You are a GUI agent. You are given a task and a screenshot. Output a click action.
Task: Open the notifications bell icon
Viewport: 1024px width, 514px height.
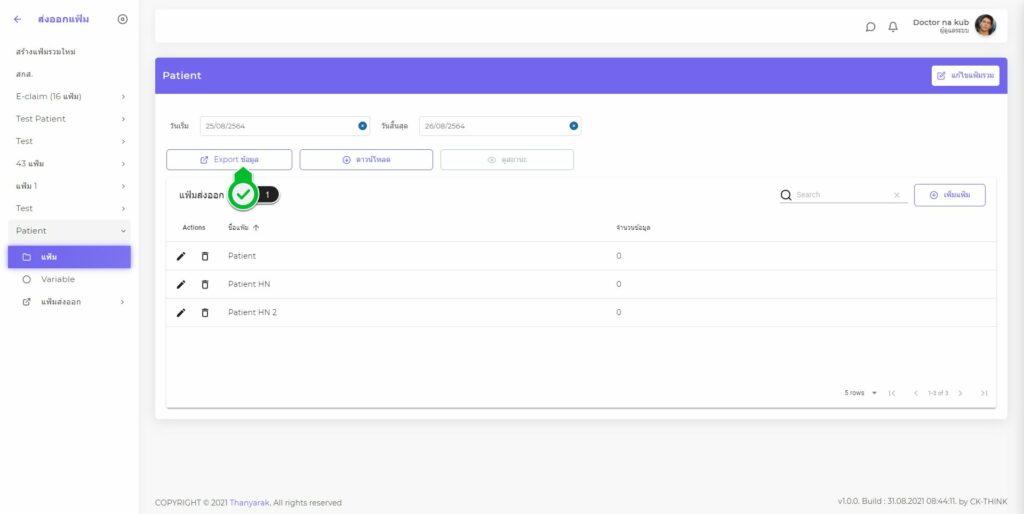point(893,27)
